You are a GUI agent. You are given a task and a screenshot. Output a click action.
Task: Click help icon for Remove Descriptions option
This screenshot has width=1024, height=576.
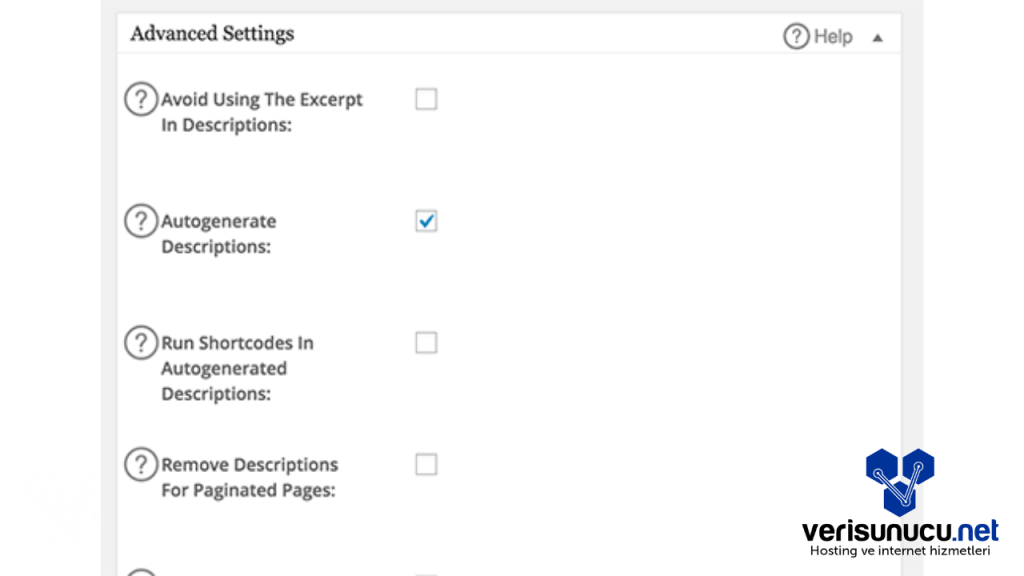141,465
